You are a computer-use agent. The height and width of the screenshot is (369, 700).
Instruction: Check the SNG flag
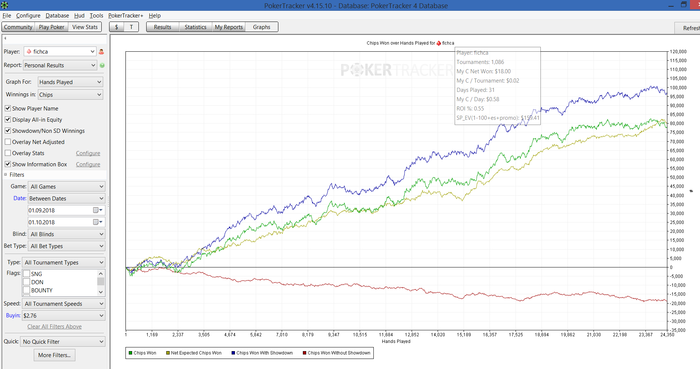[x=26, y=274]
